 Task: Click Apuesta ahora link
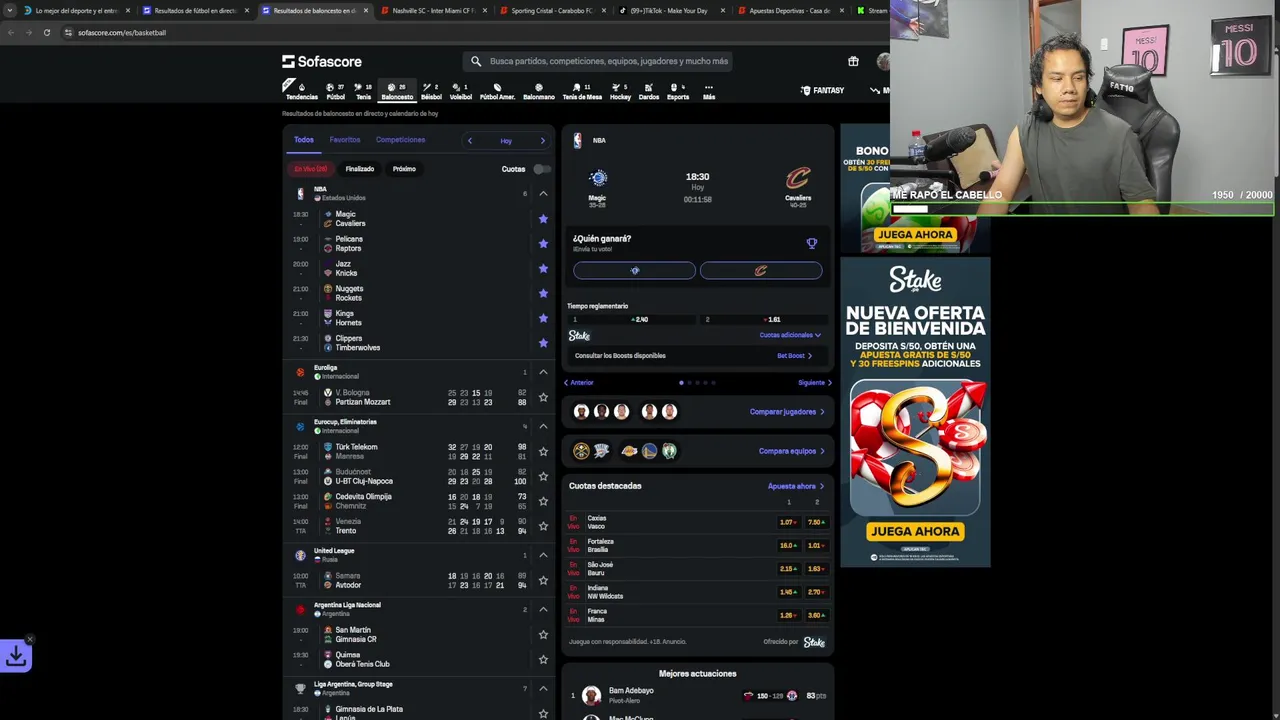(796, 486)
